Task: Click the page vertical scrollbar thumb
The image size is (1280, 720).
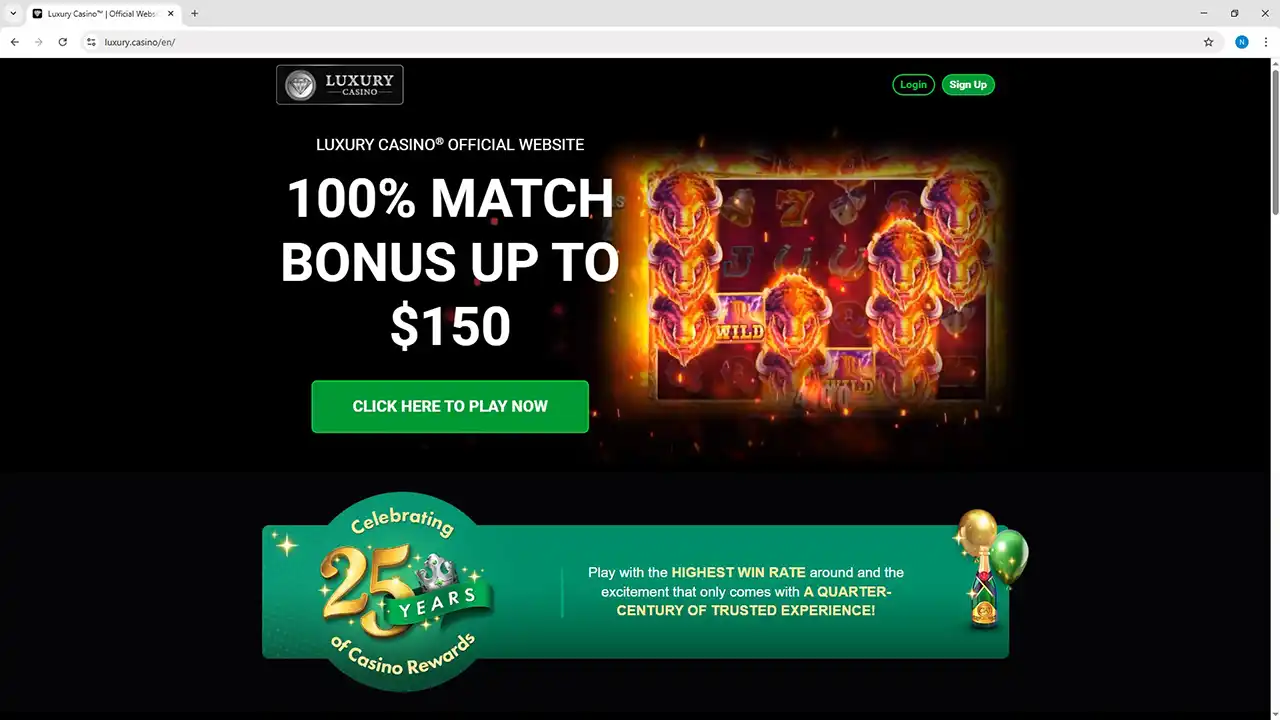Action: pyautogui.click(x=1274, y=140)
